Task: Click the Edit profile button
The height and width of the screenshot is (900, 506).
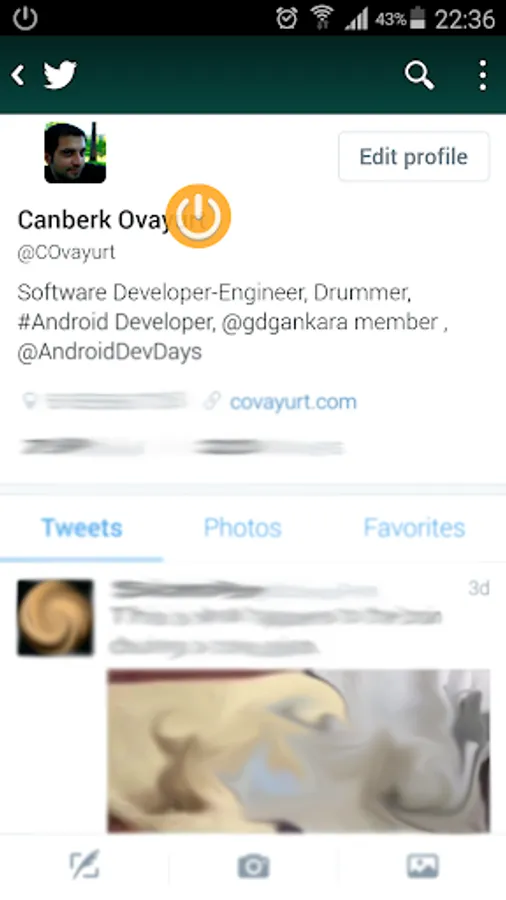Action: click(414, 156)
